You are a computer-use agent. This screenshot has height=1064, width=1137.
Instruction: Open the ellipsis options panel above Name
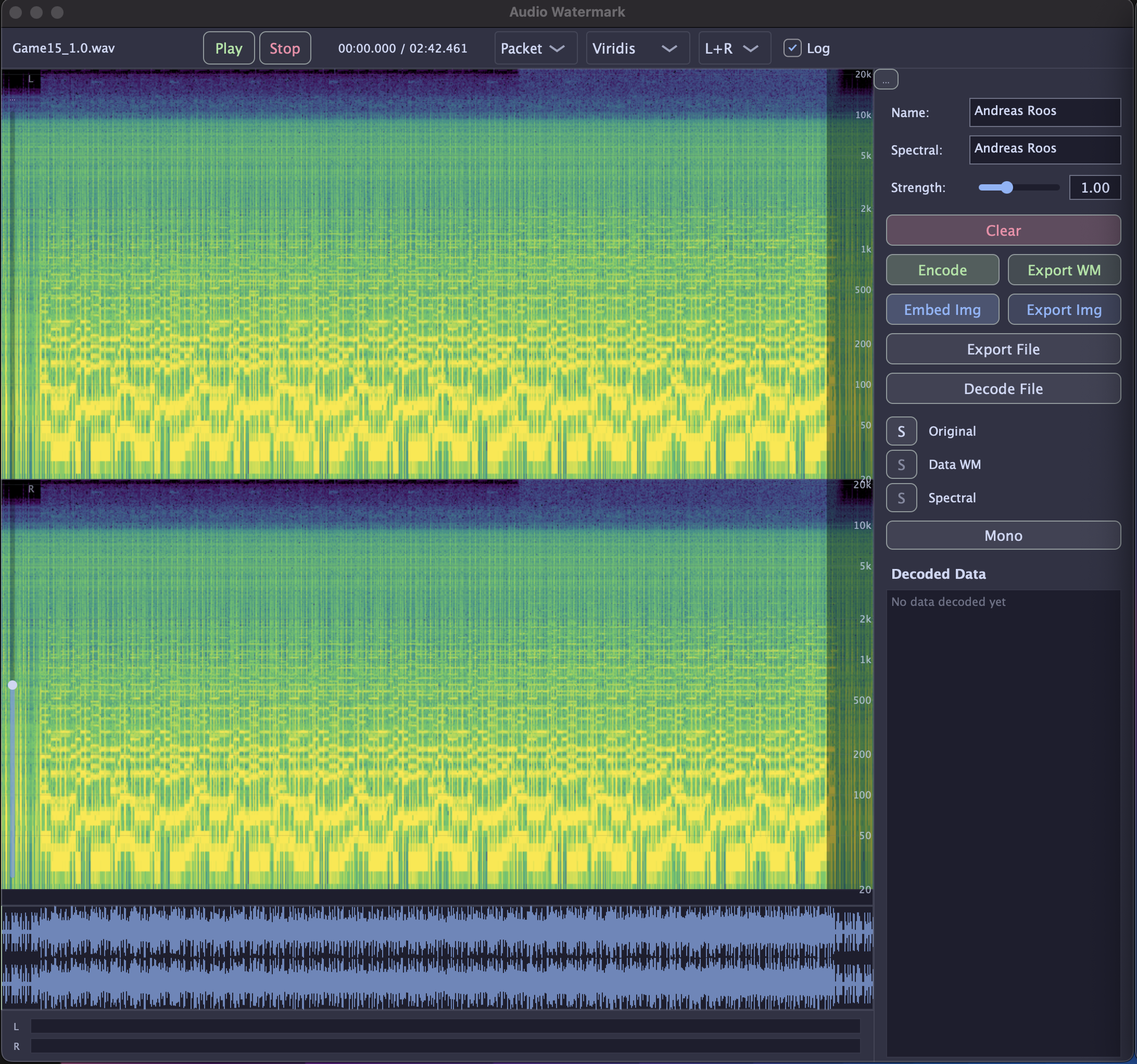886,79
